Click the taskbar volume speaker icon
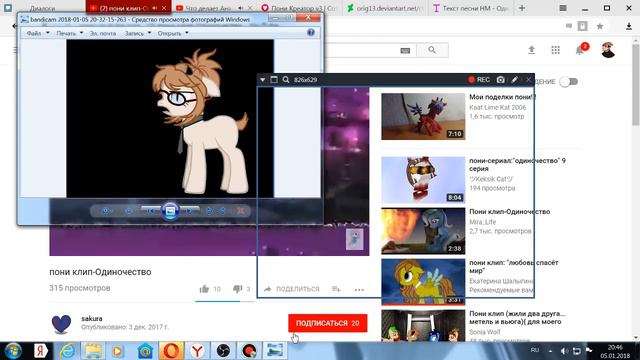640x360 pixels. point(564,351)
